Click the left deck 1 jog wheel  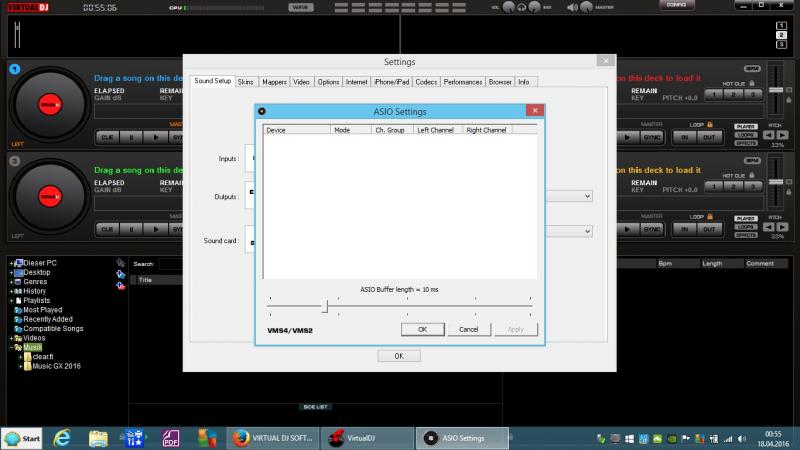pos(49,104)
